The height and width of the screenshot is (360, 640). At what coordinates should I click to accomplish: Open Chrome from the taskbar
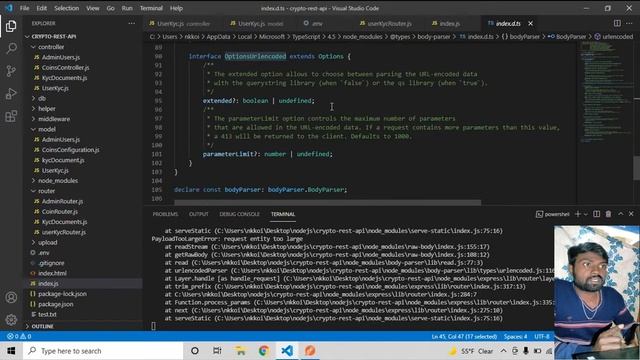click(264, 351)
